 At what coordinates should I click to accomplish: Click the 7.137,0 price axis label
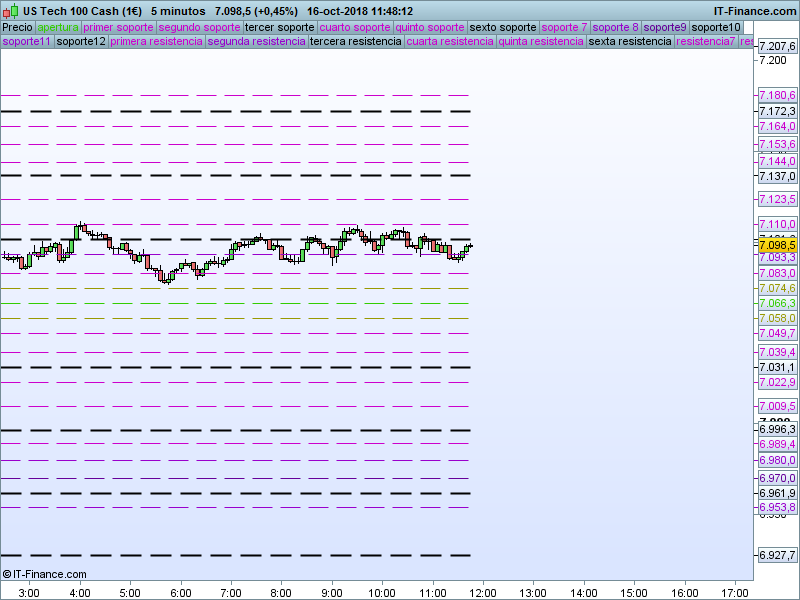tap(778, 176)
